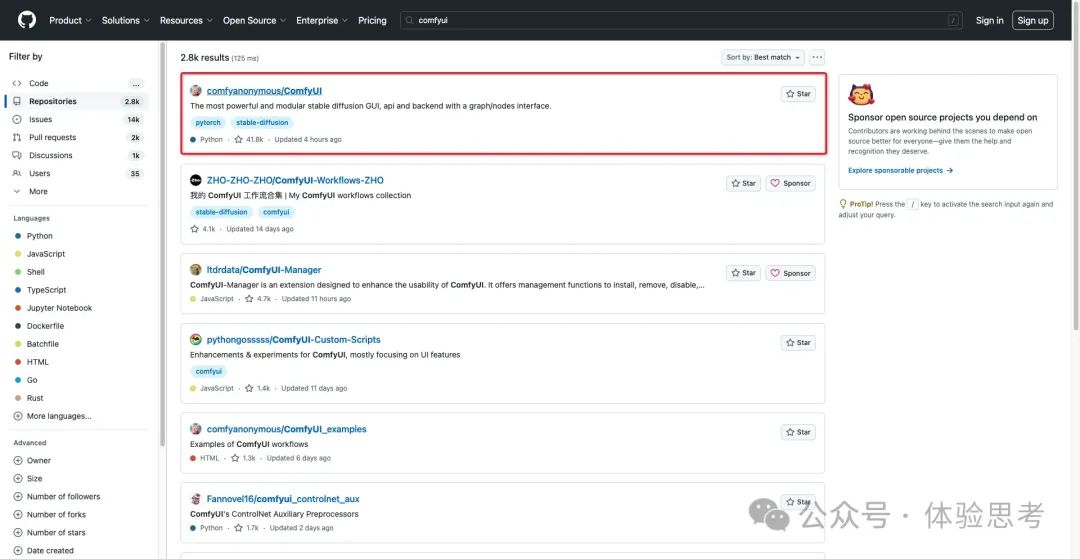Screen dimensions: 1080x559
Task: Star the ComfyUI-Custom-Scripts repository
Action: coord(798,342)
